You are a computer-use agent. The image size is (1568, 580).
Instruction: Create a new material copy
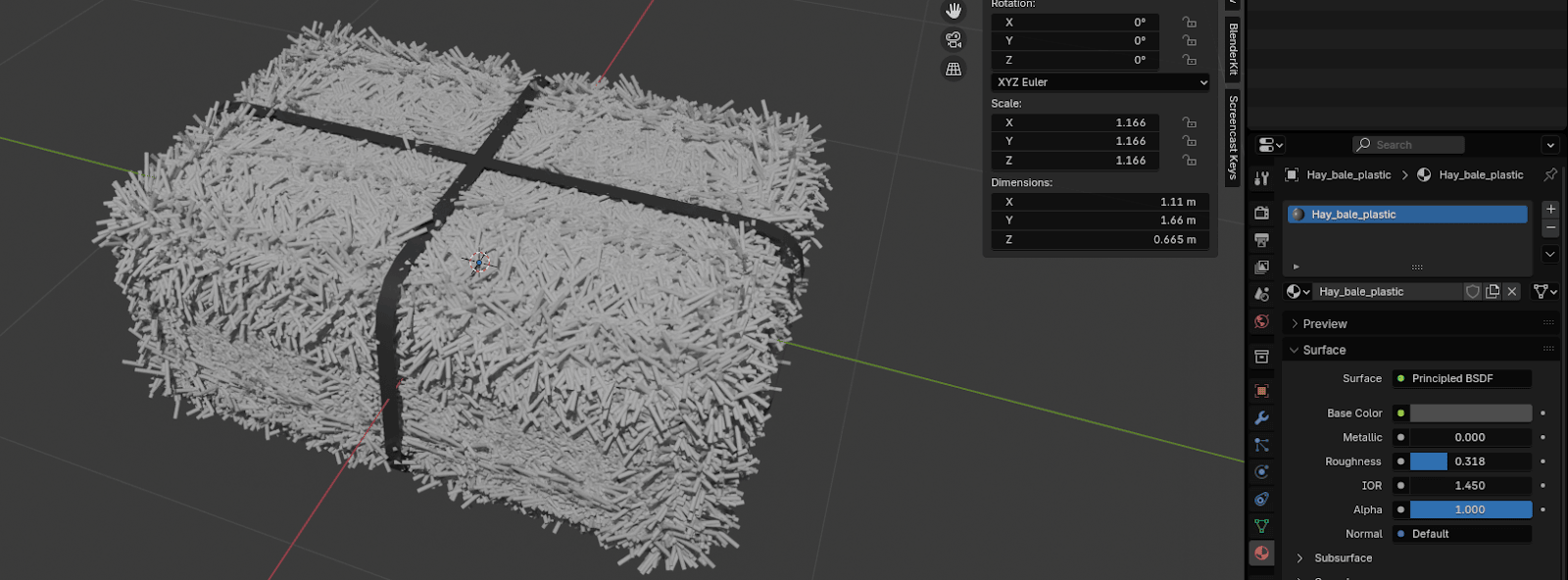pyautogui.click(x=1493, y=292)
